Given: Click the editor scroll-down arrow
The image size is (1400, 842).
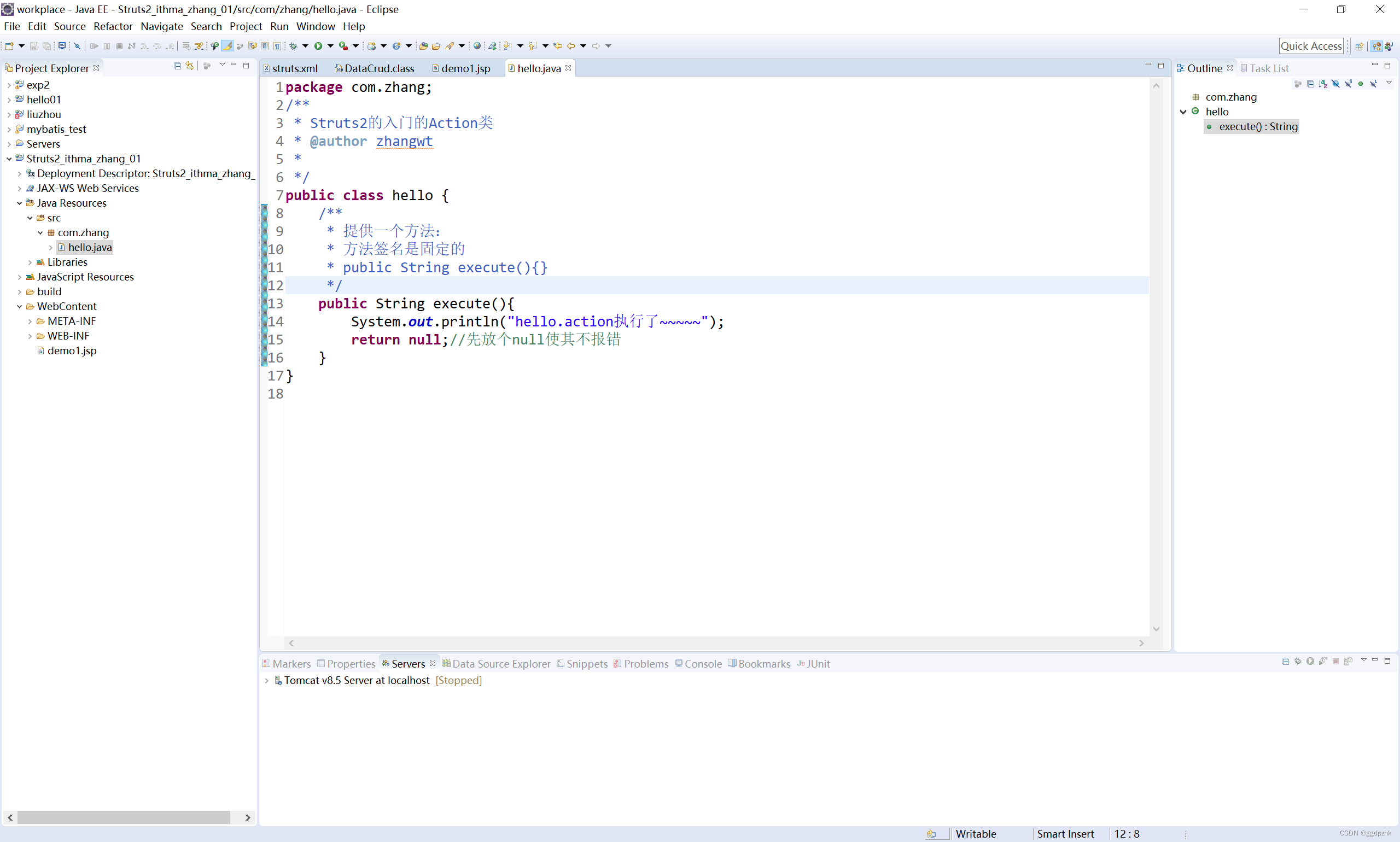Looking at the screenshot, I should point(1156,629).
